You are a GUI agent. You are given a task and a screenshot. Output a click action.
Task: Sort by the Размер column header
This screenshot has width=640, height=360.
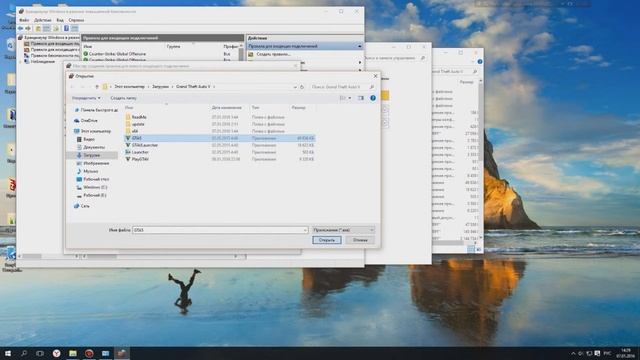[x=298, y=107]
